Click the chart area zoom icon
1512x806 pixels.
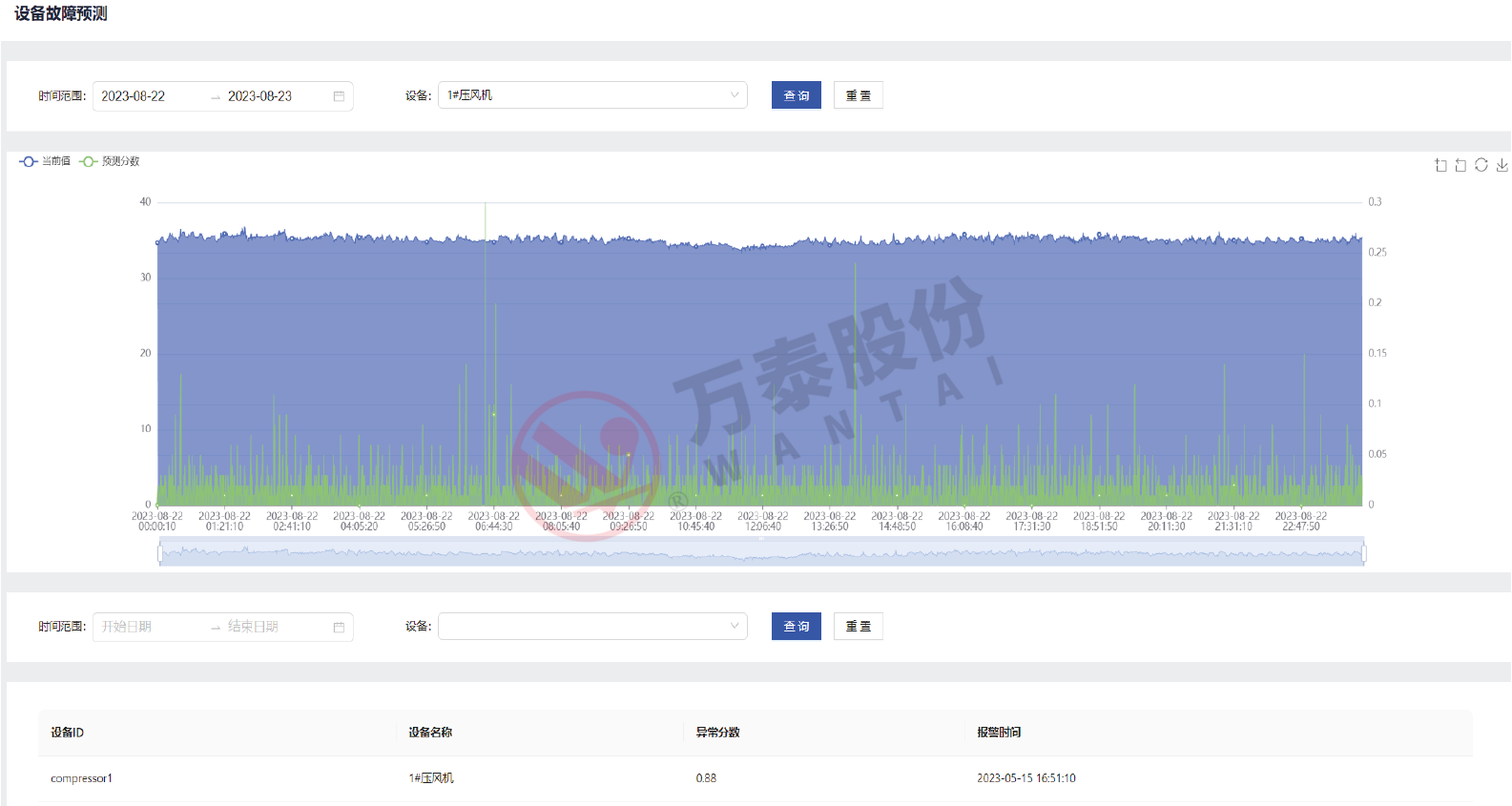1440,165
